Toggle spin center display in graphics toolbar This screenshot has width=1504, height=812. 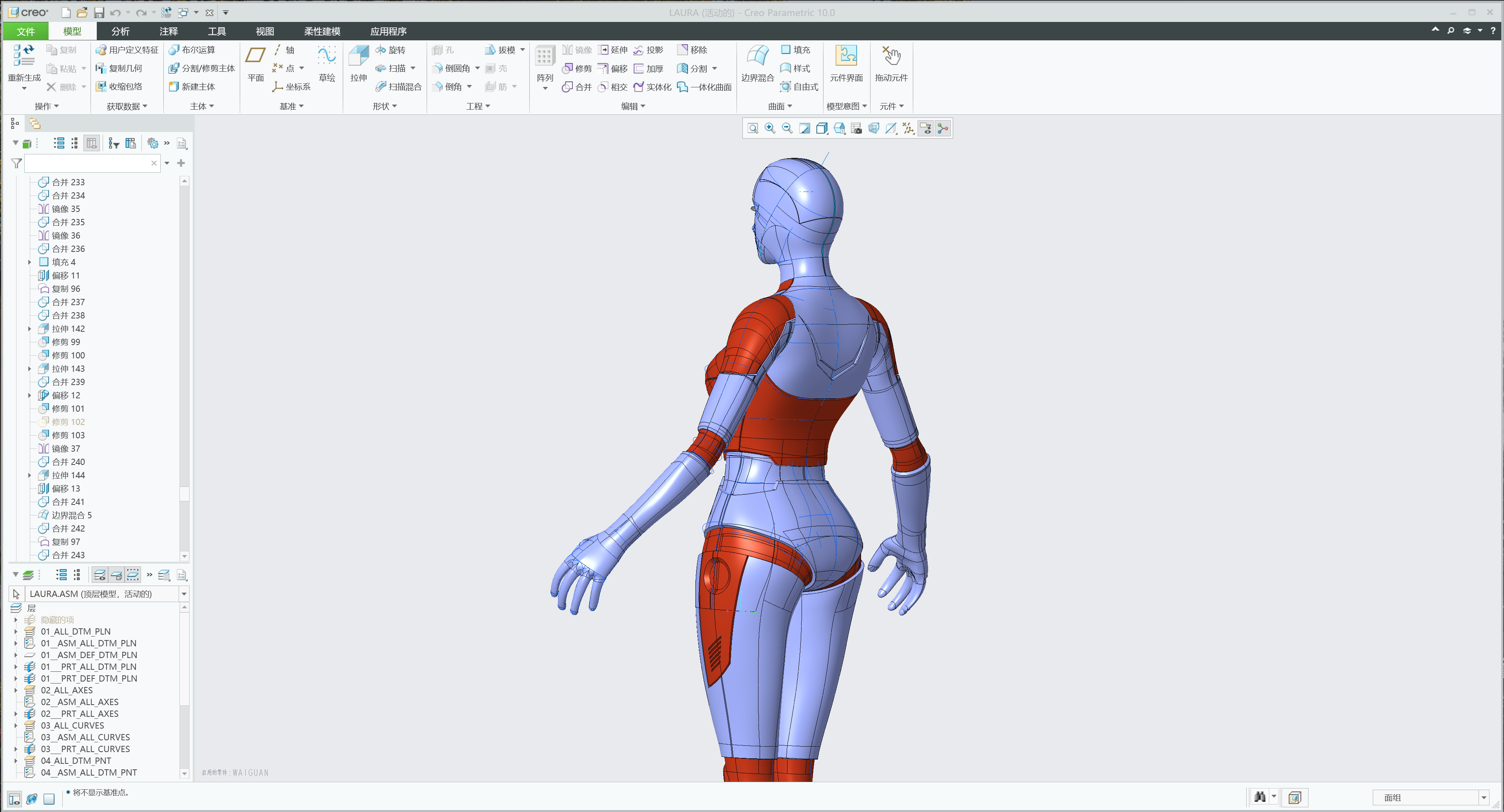click(x=943, y=128)
